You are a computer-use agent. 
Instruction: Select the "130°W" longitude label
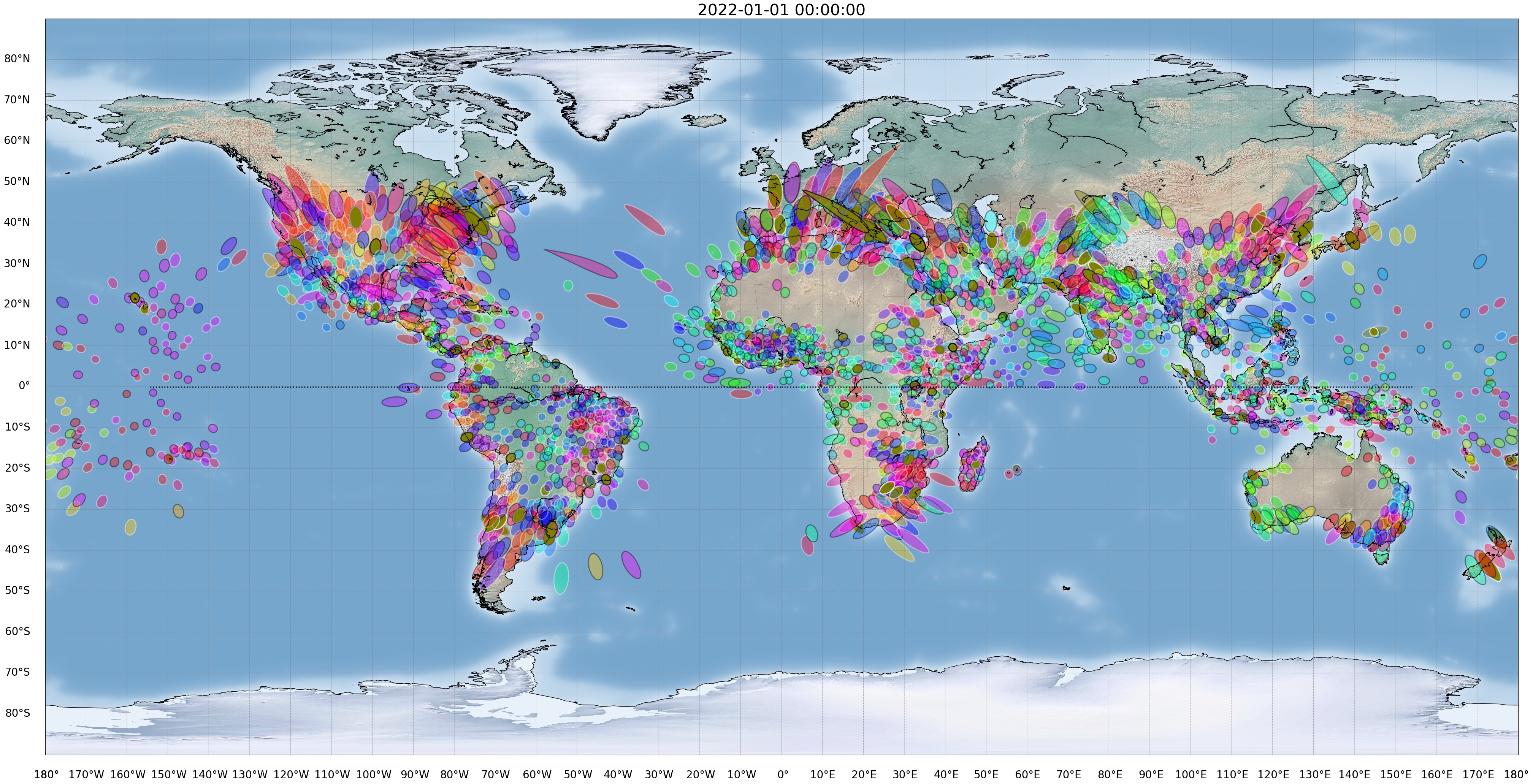(x=250, y=774)
